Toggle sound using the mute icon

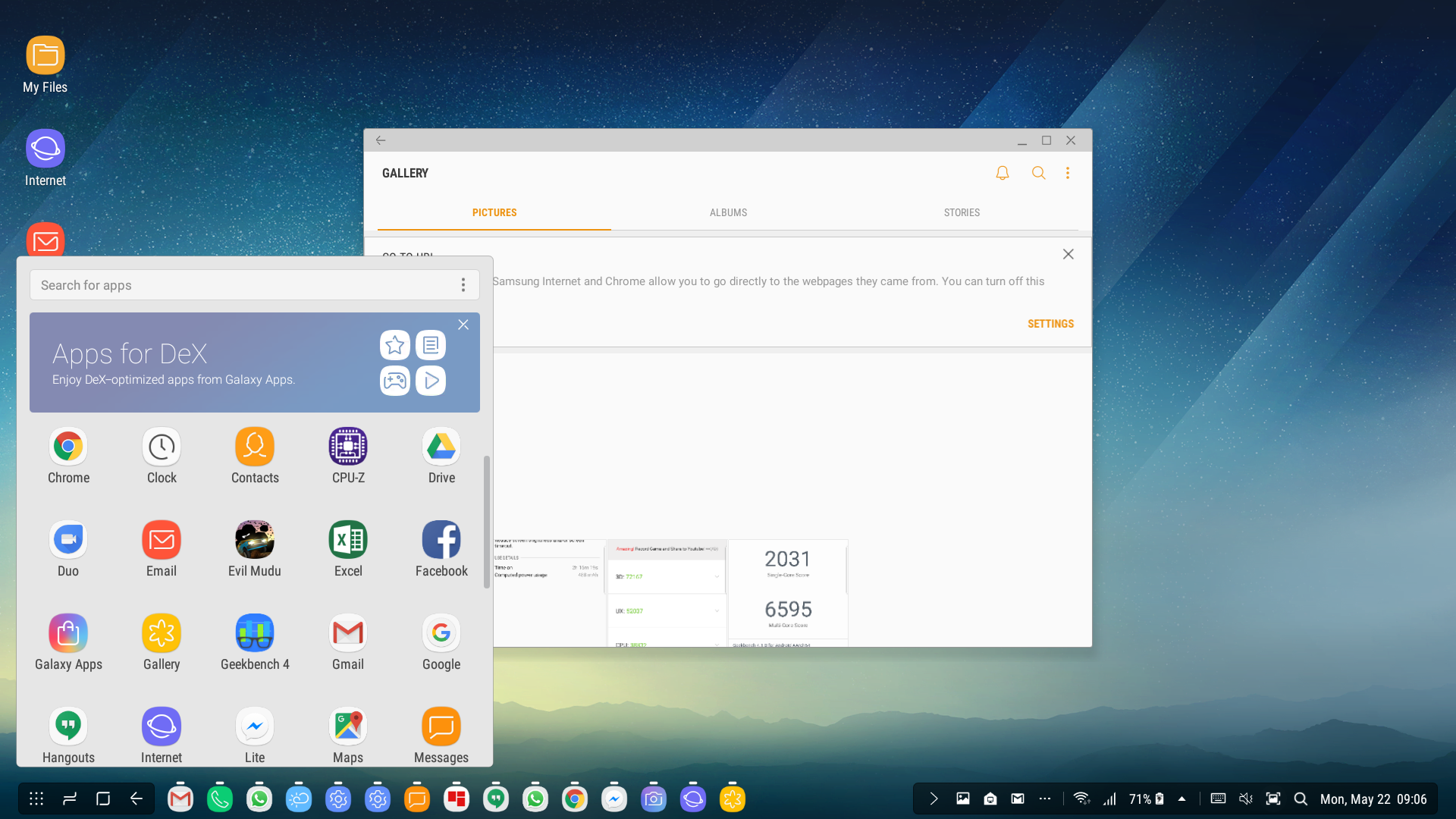pos(1245,799)
